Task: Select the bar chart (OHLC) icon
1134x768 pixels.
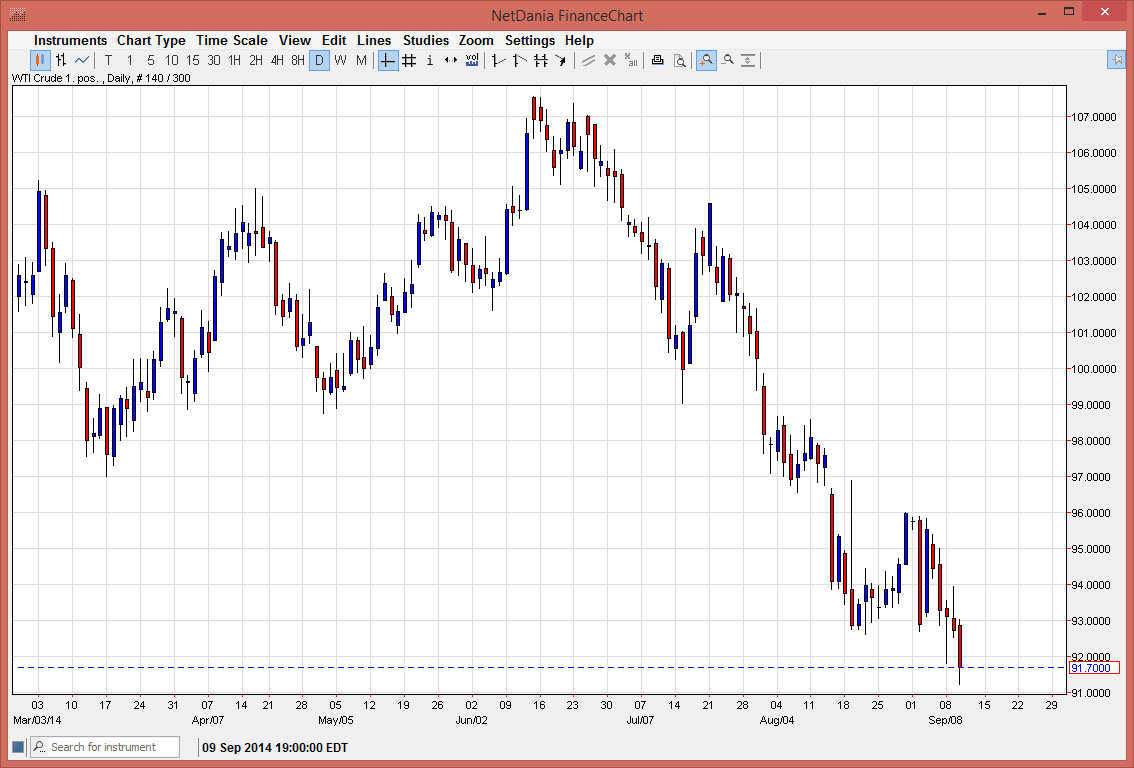Action: [x=60, y=60]
